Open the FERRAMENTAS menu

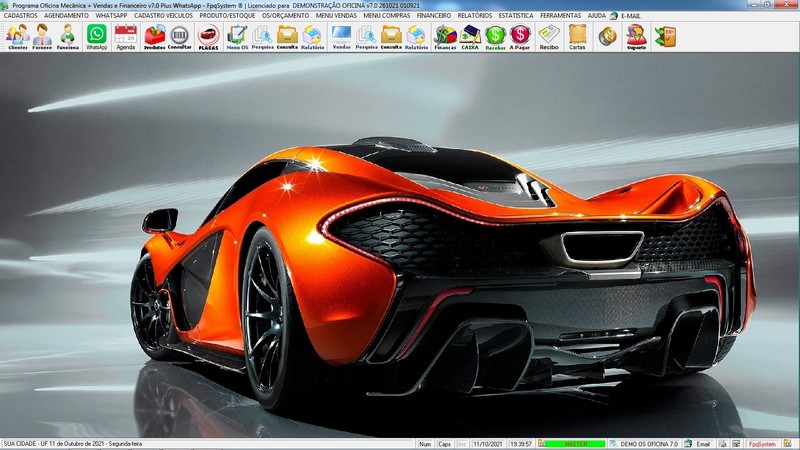(560, 16)
